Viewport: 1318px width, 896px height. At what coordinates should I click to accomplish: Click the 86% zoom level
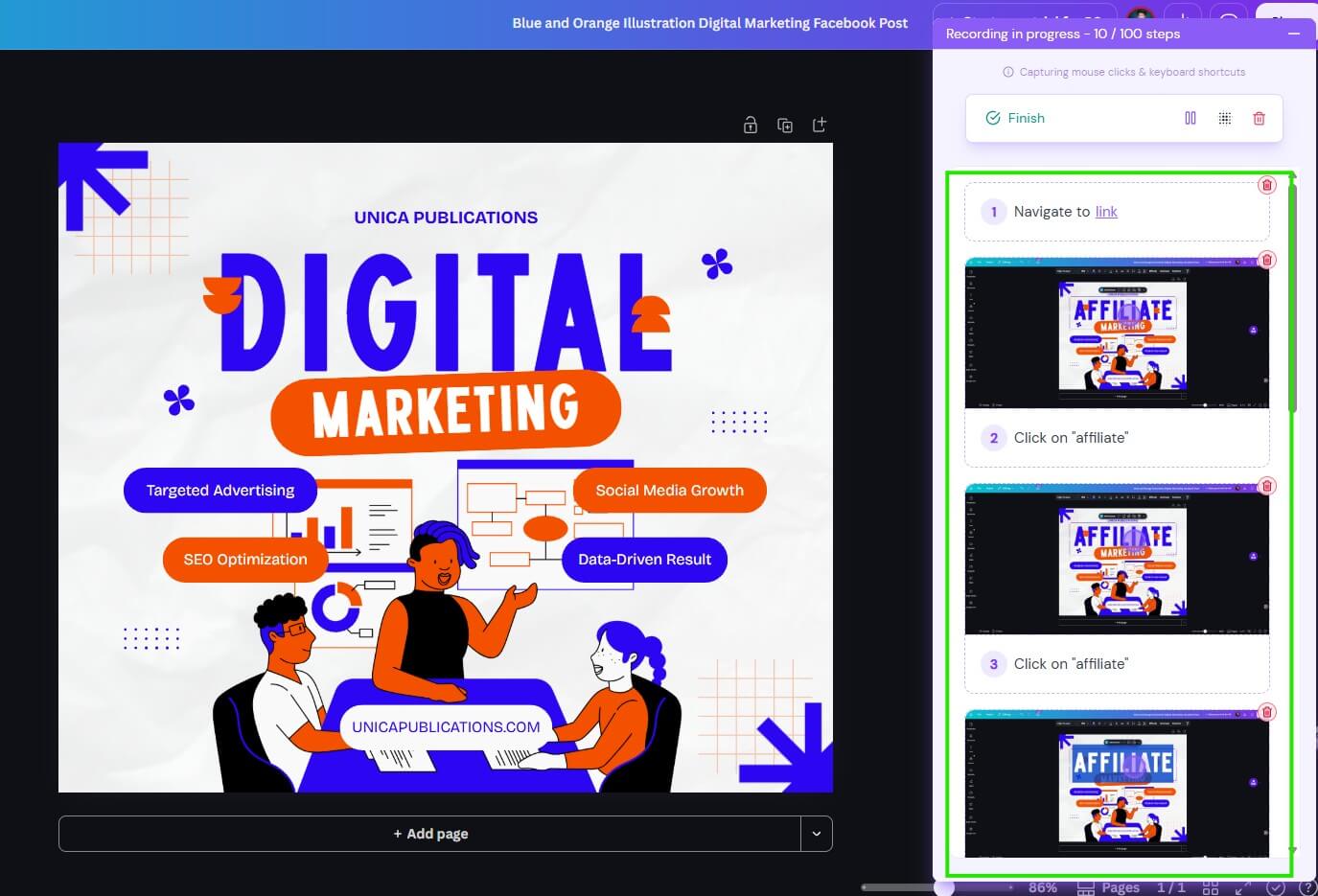click(x=1043, y=888)
